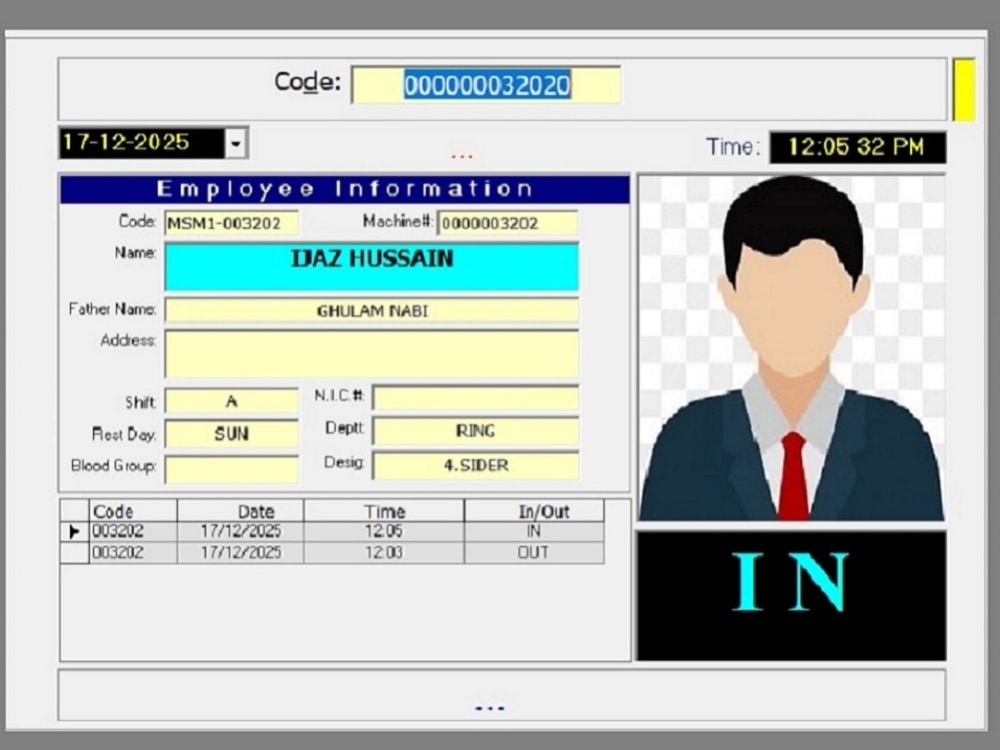Click the highlighted Code input 000000032020
The width and height of the screenshot is (1000, 750).
tap(486, 85)
